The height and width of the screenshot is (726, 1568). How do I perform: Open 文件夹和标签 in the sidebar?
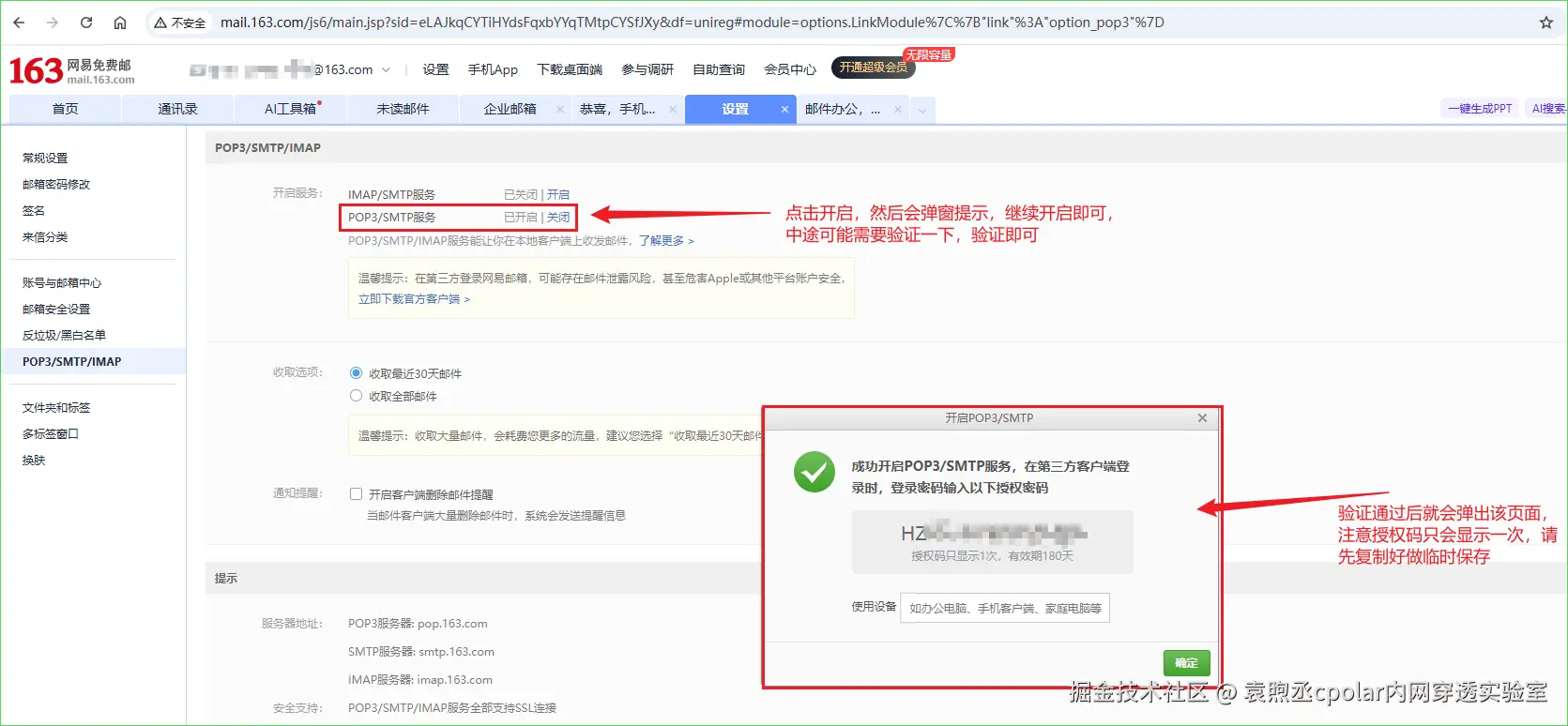pyautogui.click(x=56, y=407)
